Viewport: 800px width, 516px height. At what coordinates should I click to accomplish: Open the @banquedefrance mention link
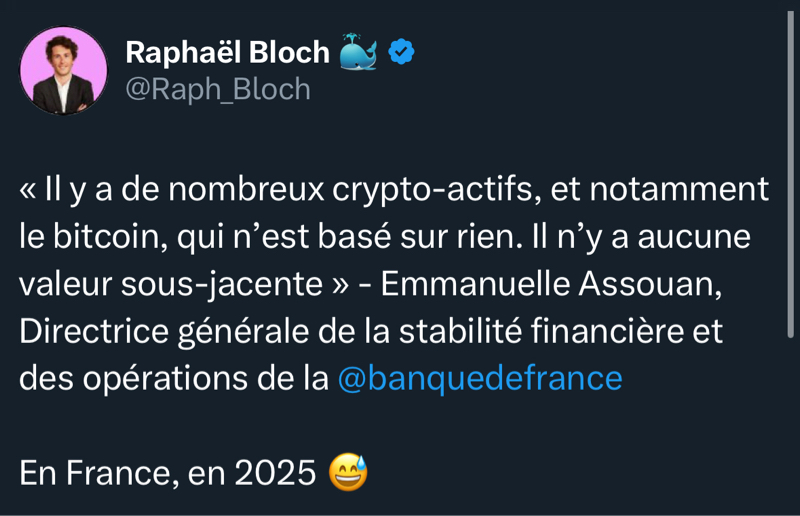(x=480, y=379)
